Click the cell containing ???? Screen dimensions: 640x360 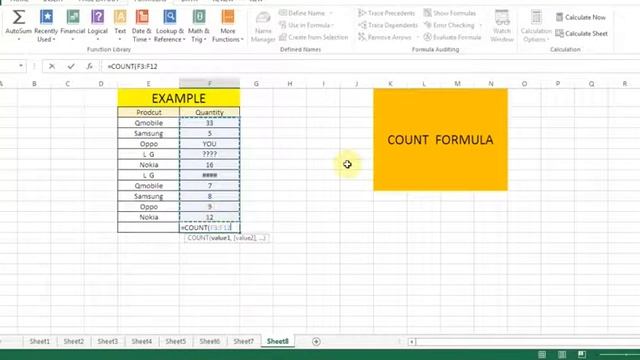click(209, 154)
